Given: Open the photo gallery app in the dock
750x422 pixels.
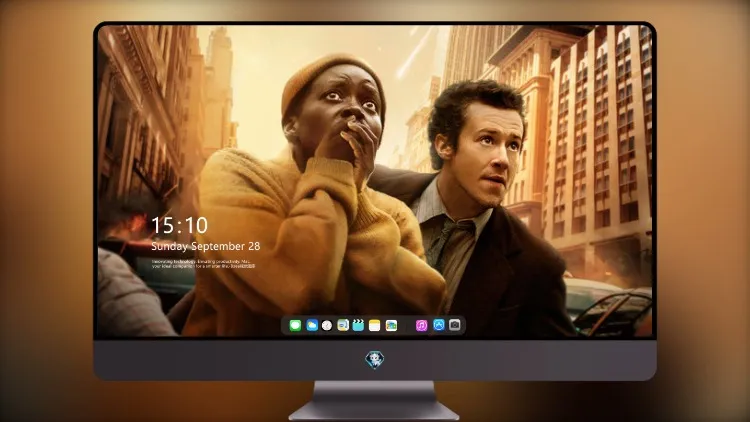Looking at the screenshot, I should tap(391, 326).
